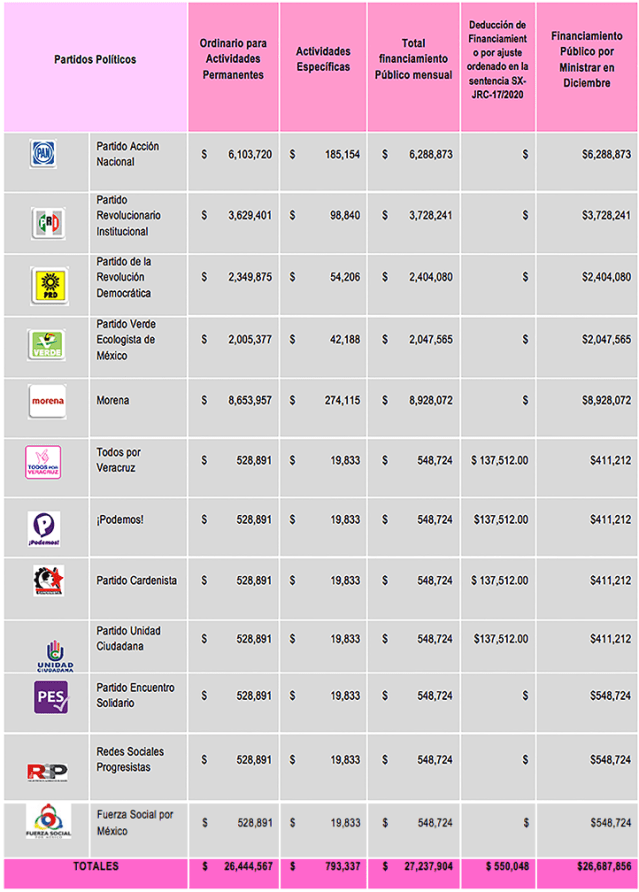Image resolution: width=639 pixels, height=892 pixels.
Task: Click the total deduction amount $550,048
Action: coord(498,866)
